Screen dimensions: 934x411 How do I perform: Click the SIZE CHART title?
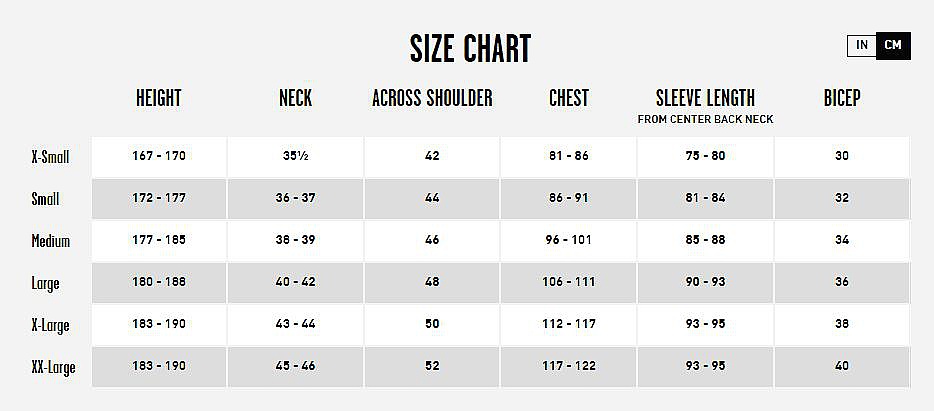[x=470, y=48]
